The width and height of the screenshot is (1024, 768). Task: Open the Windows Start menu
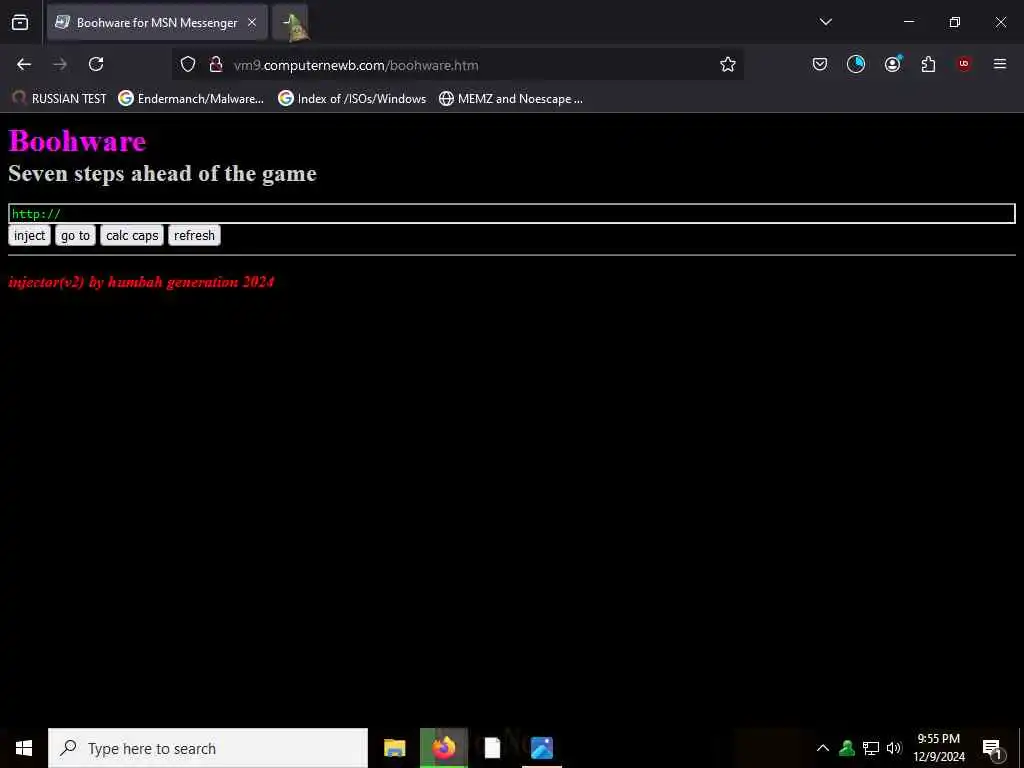click(24, 748)
